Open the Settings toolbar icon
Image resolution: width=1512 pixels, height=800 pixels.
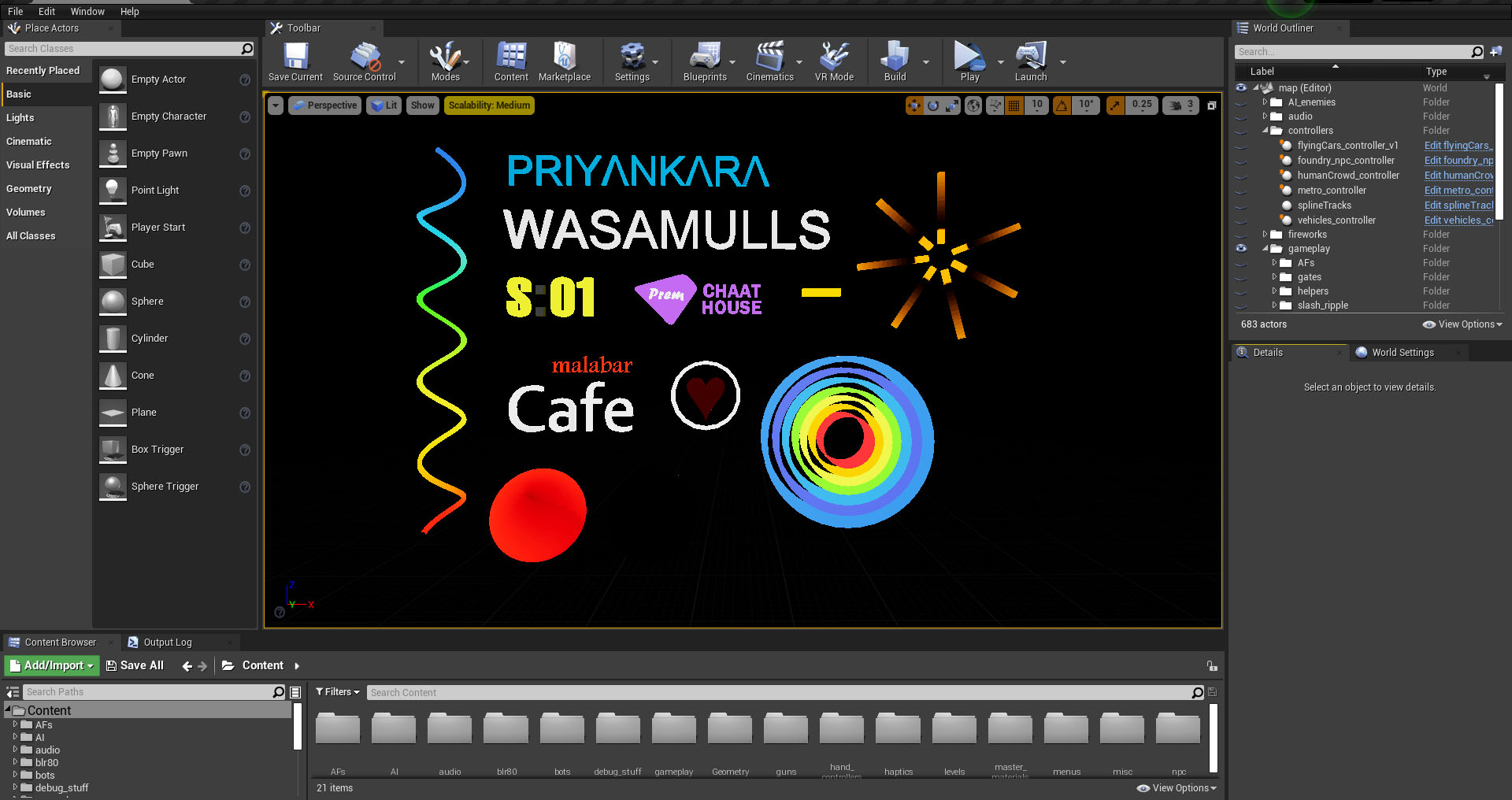[x=632, y=61]
